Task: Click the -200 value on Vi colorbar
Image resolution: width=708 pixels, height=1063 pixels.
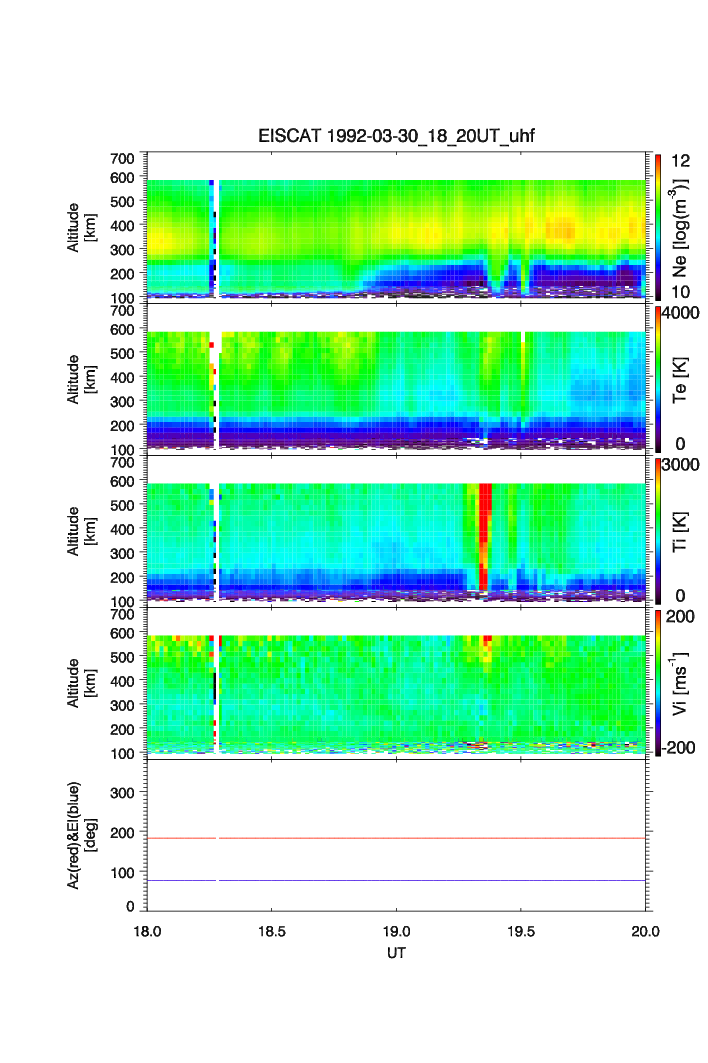Action: 679,748
